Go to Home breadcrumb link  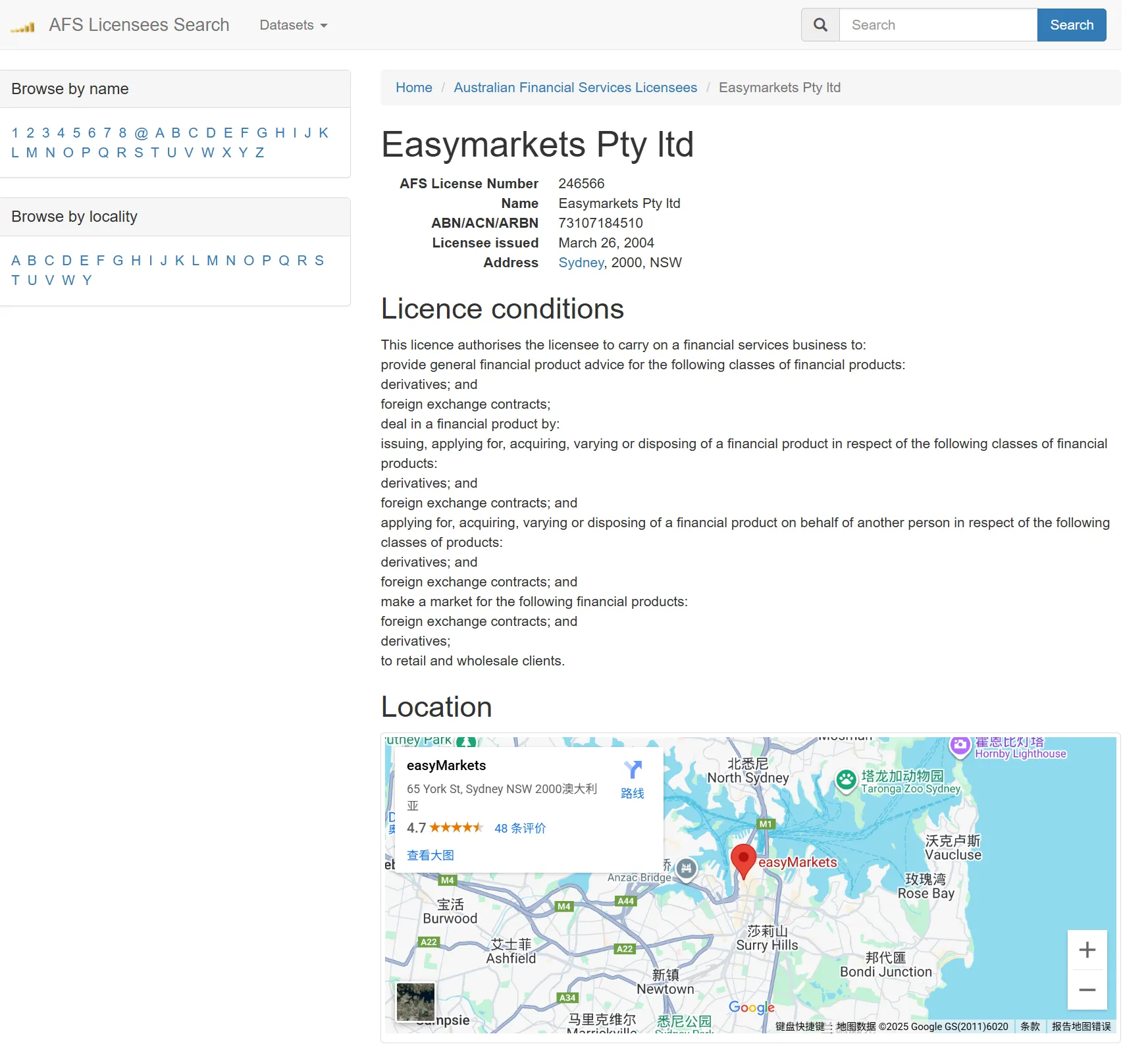413,88
